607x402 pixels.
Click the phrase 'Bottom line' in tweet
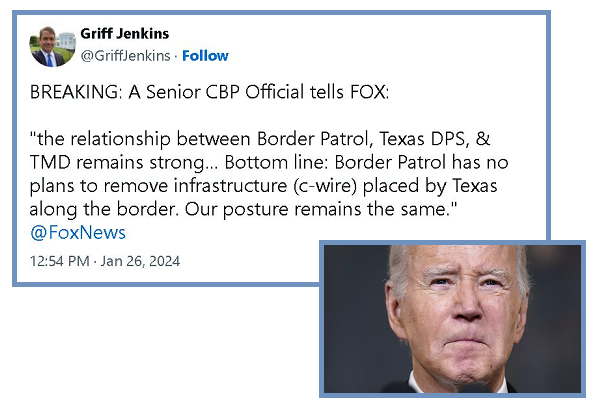pyautogui.click(x=273, y=162)
